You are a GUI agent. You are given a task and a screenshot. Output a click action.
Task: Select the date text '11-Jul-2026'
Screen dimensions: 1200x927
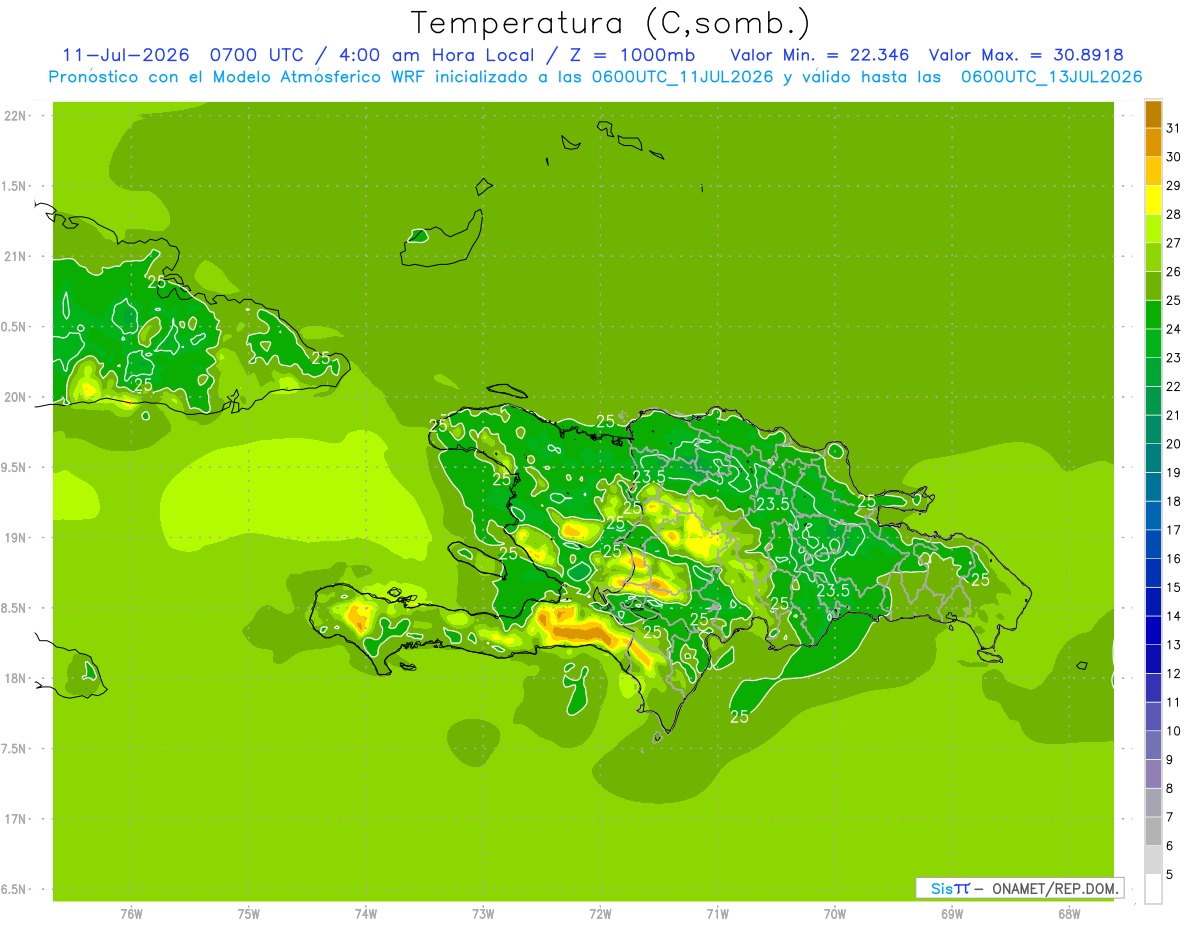click(125, 55)
